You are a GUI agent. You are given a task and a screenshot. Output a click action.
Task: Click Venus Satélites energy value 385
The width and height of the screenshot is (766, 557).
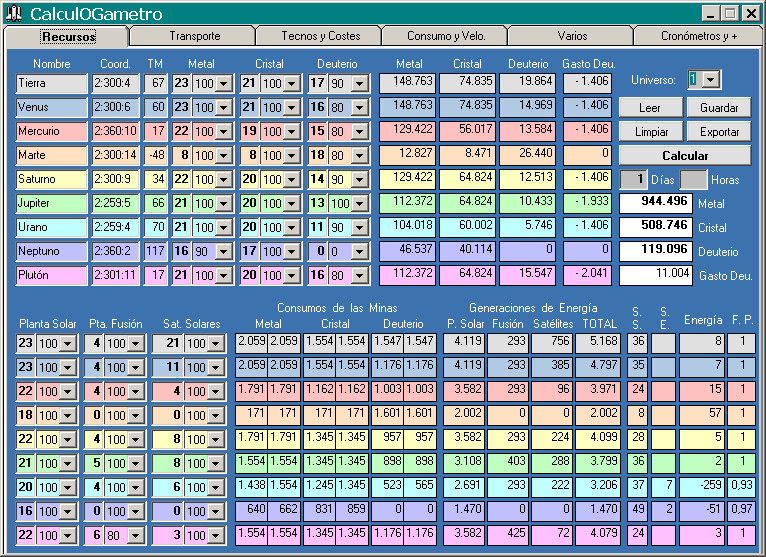coord(552,367)
